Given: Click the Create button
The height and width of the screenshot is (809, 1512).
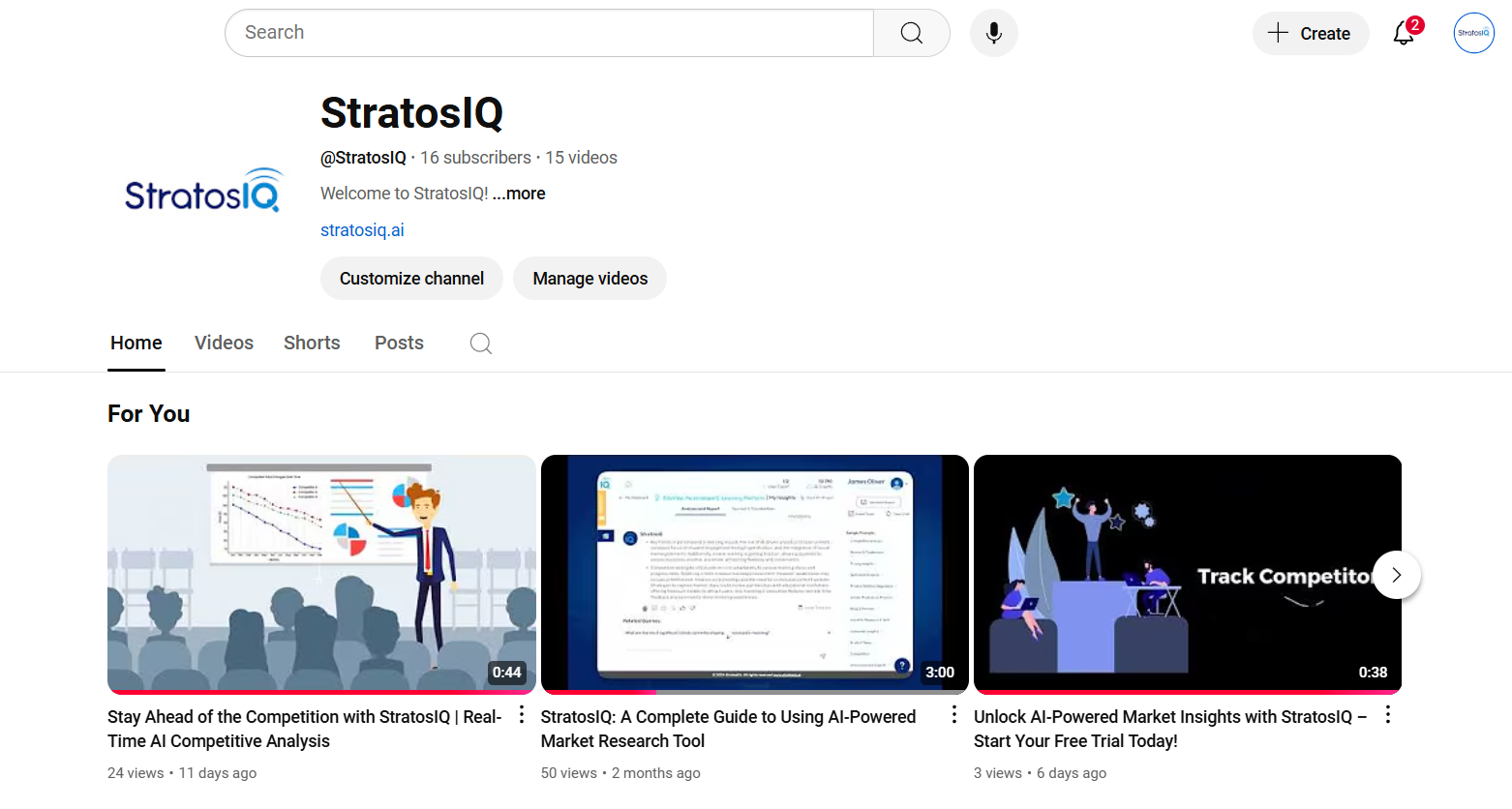Looking at the screenshot, I should pyautogui.click(x=1311, y=32).
